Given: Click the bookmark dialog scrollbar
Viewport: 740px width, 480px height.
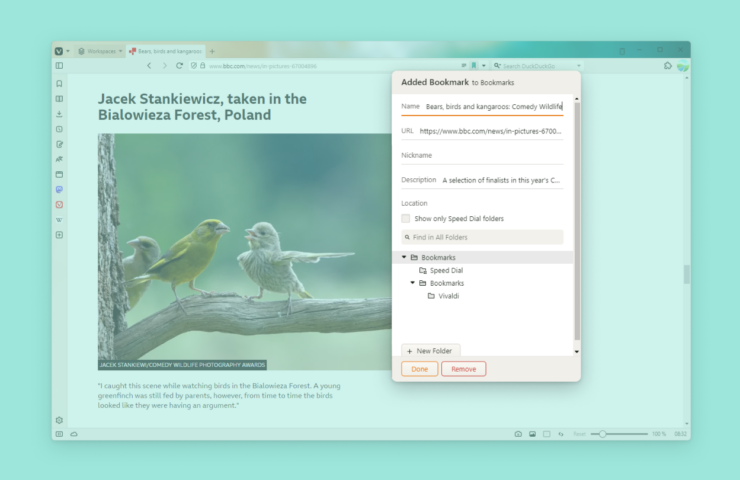Looking at the screenshot, I should click(577, 221).
